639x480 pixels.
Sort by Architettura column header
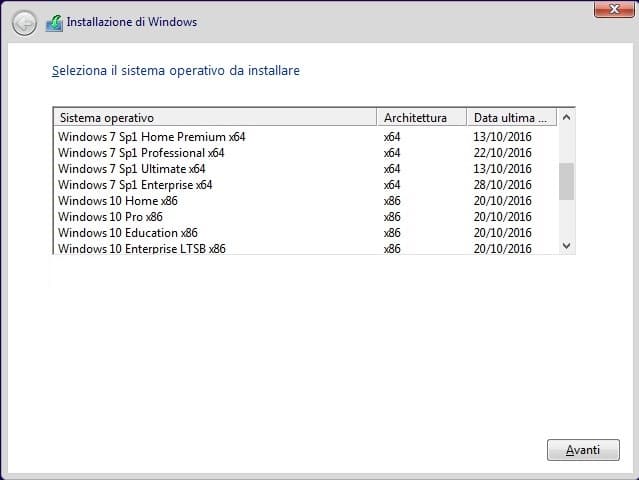[x=421, y=118]
